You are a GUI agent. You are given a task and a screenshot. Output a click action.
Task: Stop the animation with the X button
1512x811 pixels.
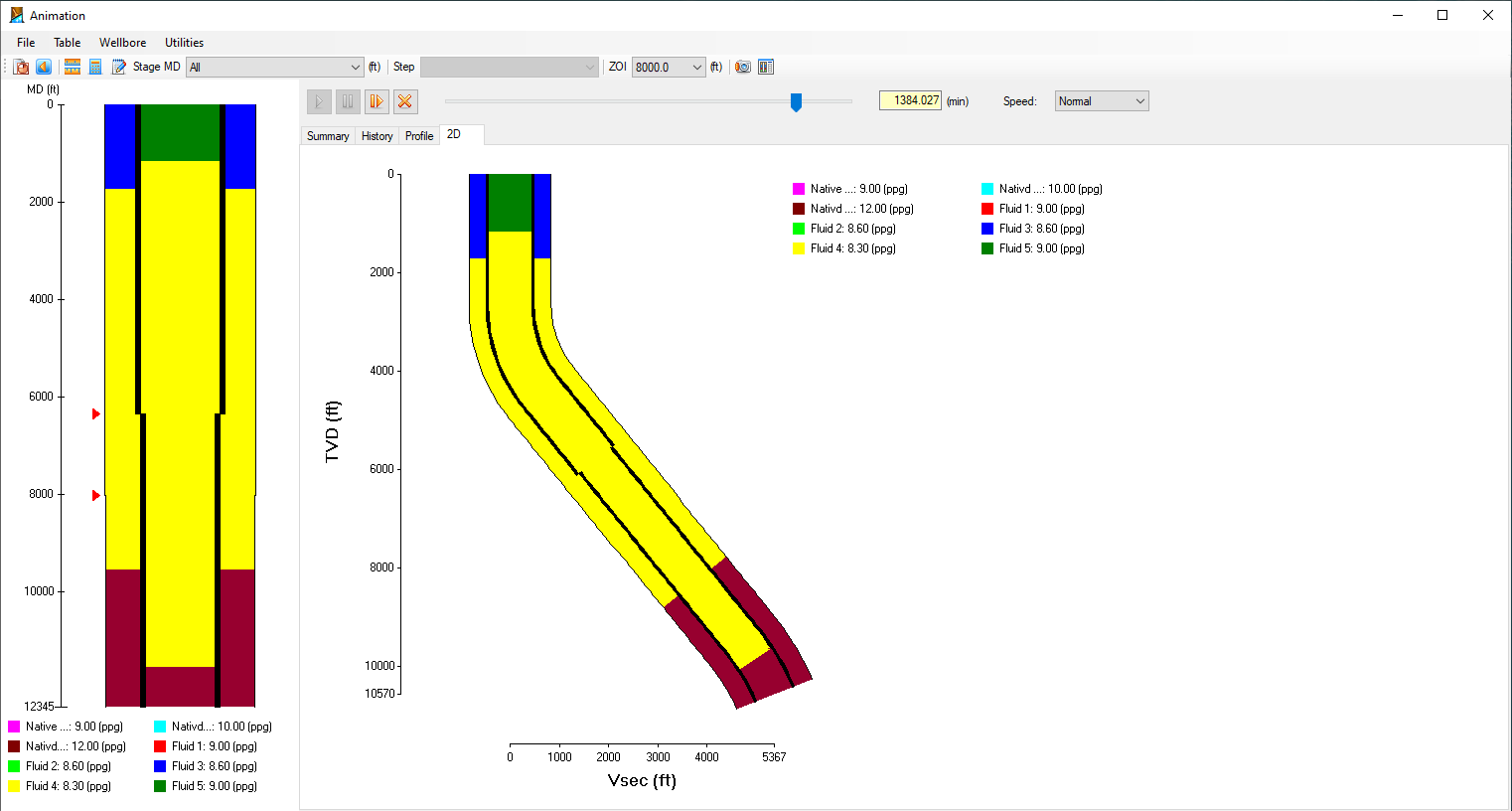click(x=404, y=101)
